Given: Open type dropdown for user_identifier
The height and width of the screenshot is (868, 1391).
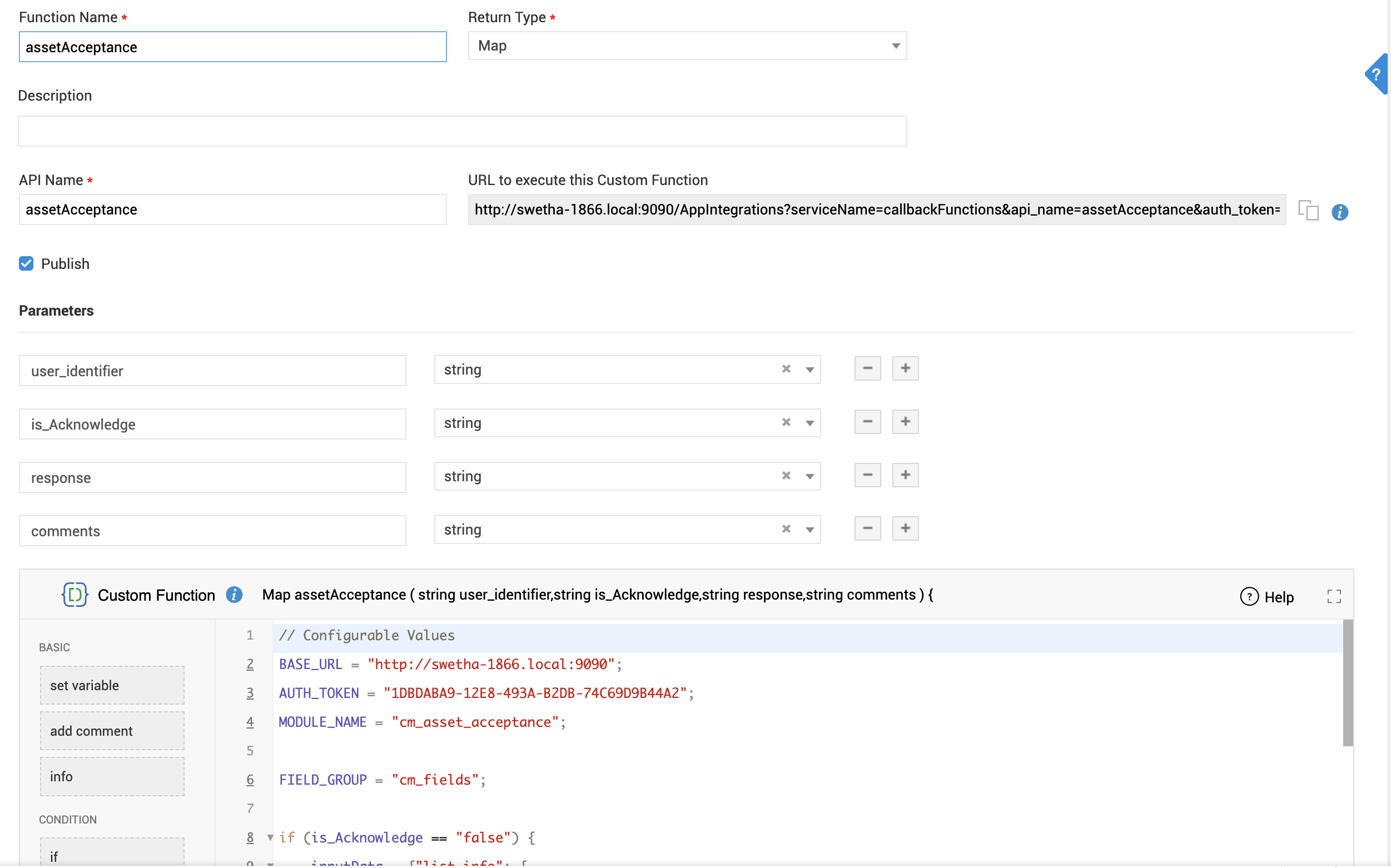Looking at the screenshot, I should 809,370.
